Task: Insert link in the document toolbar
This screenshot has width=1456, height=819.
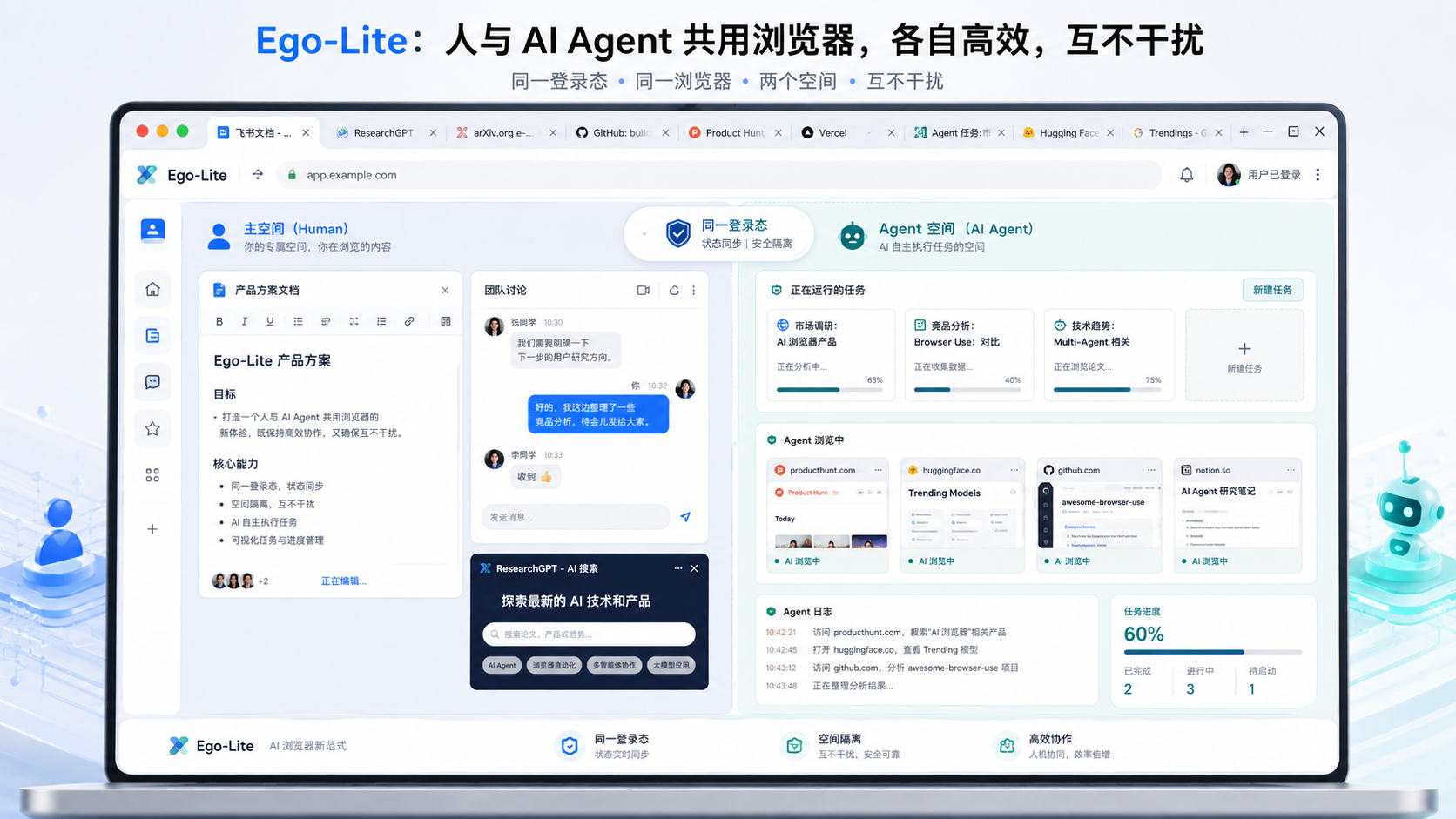Action: click(x=409, y=321)
